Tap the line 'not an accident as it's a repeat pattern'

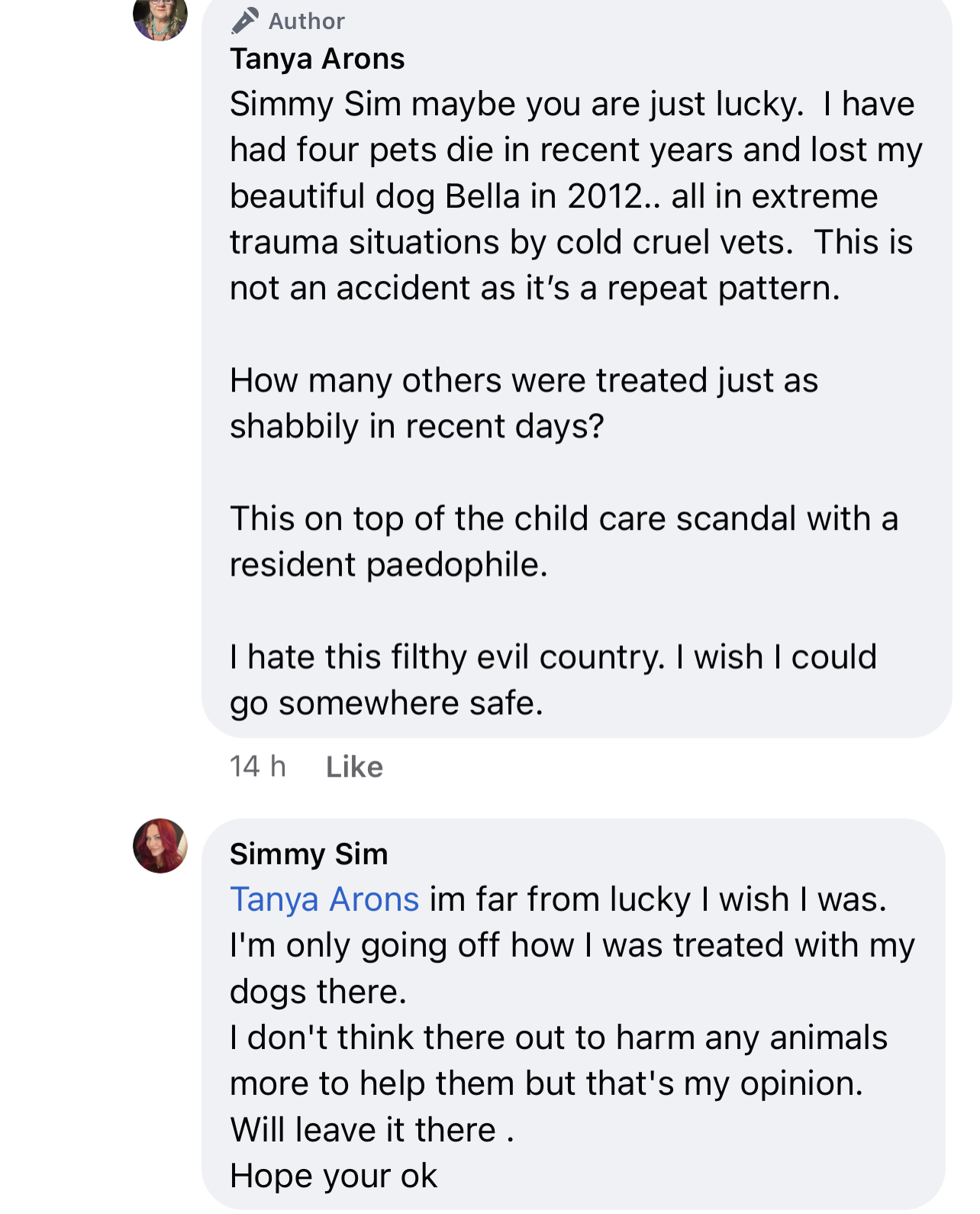click(x=535, y=288)
